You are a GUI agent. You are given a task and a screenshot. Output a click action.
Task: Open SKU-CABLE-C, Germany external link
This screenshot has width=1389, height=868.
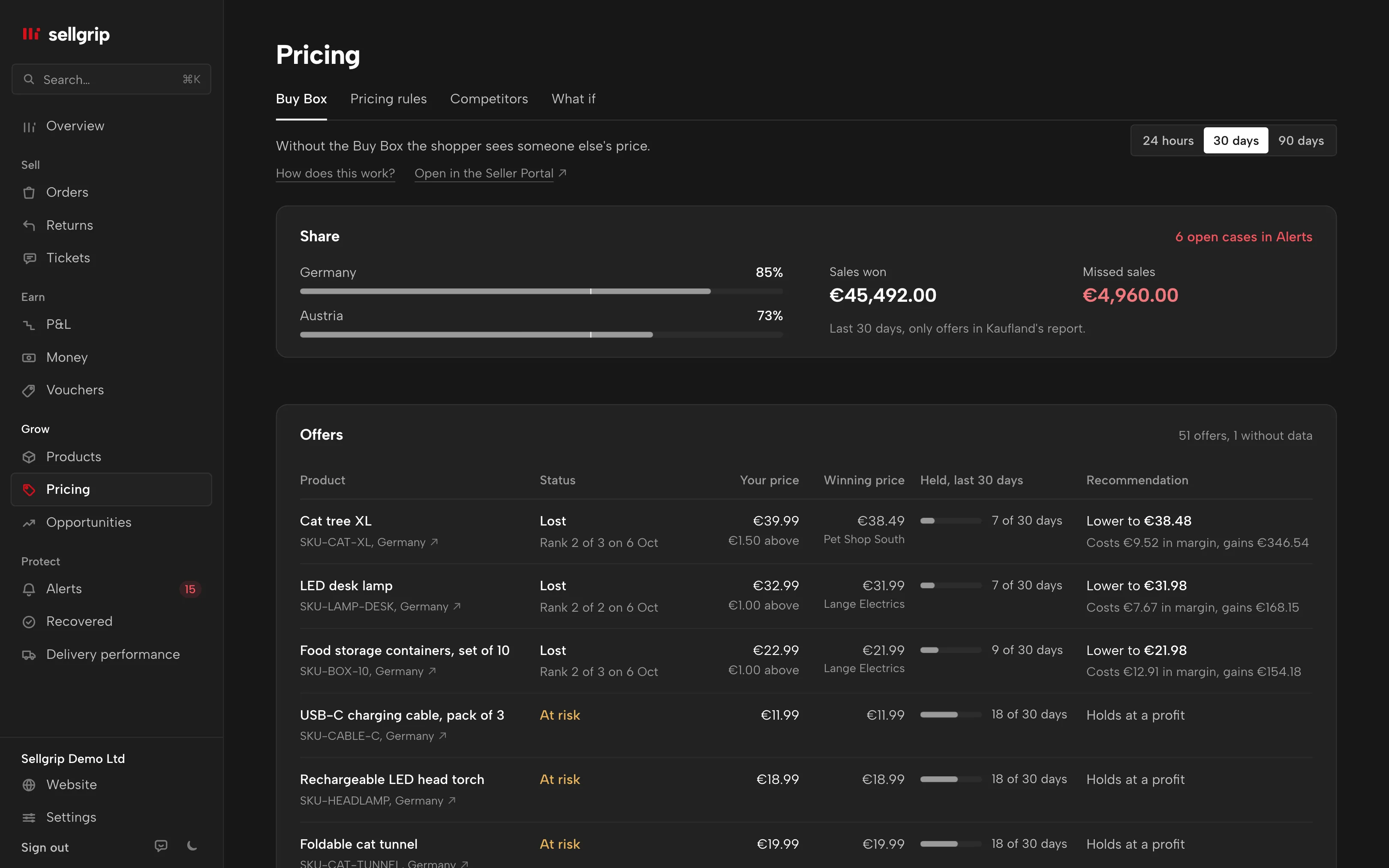tap(373, 736)
